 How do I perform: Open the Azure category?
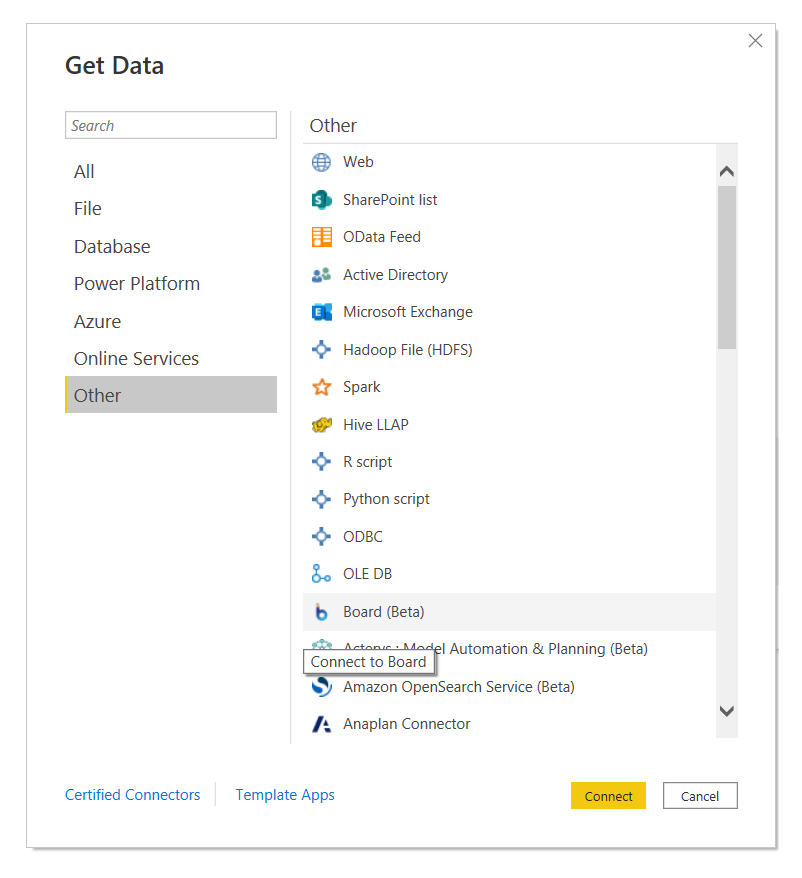tap(171, 321)
